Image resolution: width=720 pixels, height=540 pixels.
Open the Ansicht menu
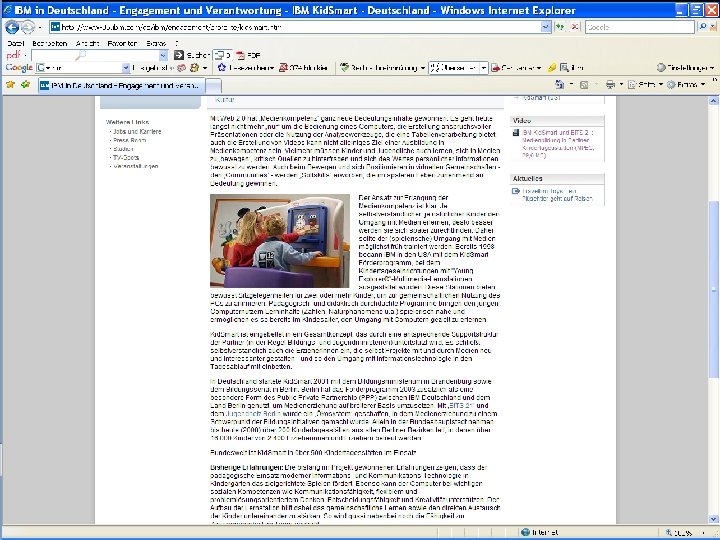tap(87, 44)
